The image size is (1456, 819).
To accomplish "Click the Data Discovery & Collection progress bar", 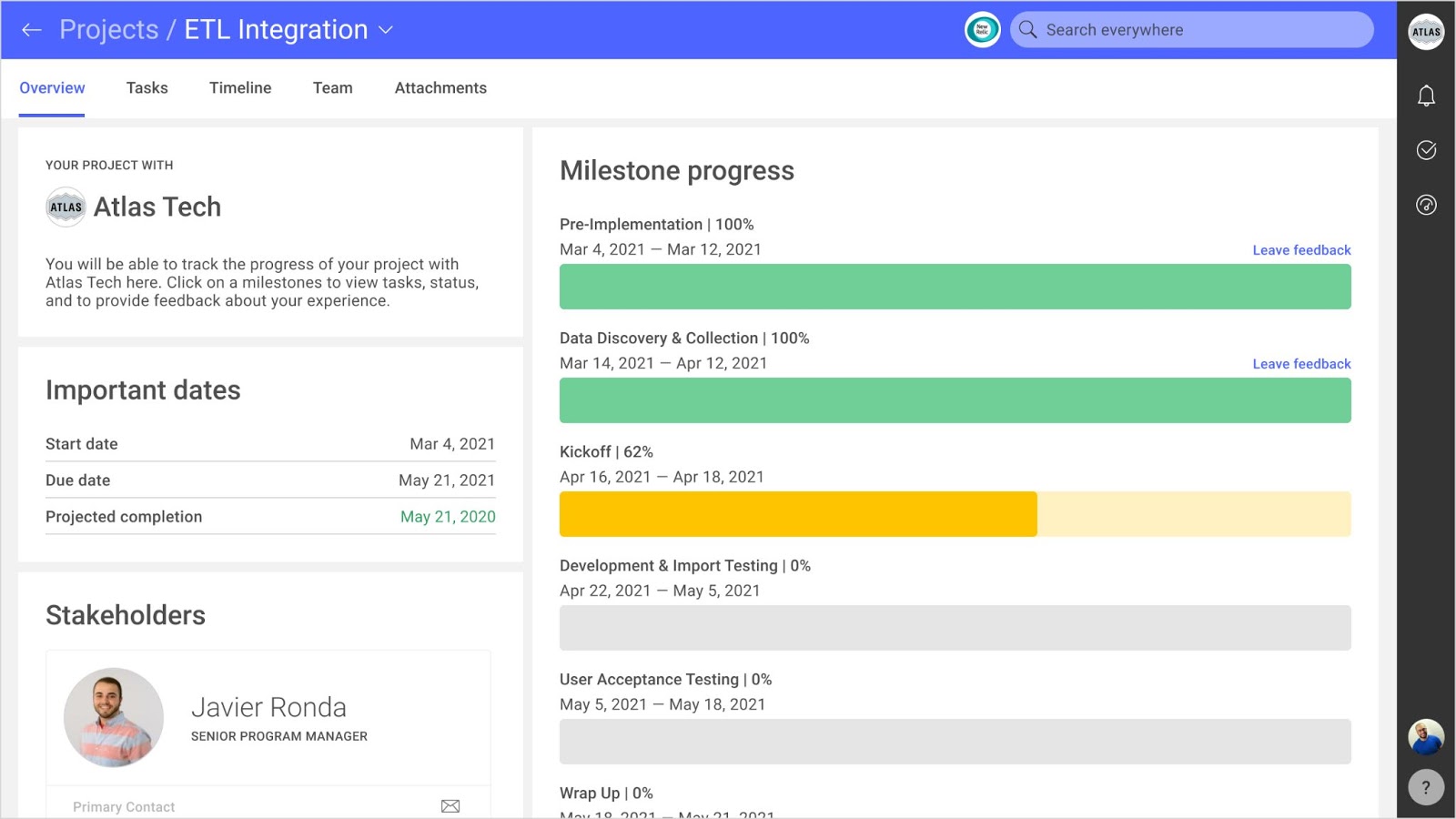I will coord(955,400).
